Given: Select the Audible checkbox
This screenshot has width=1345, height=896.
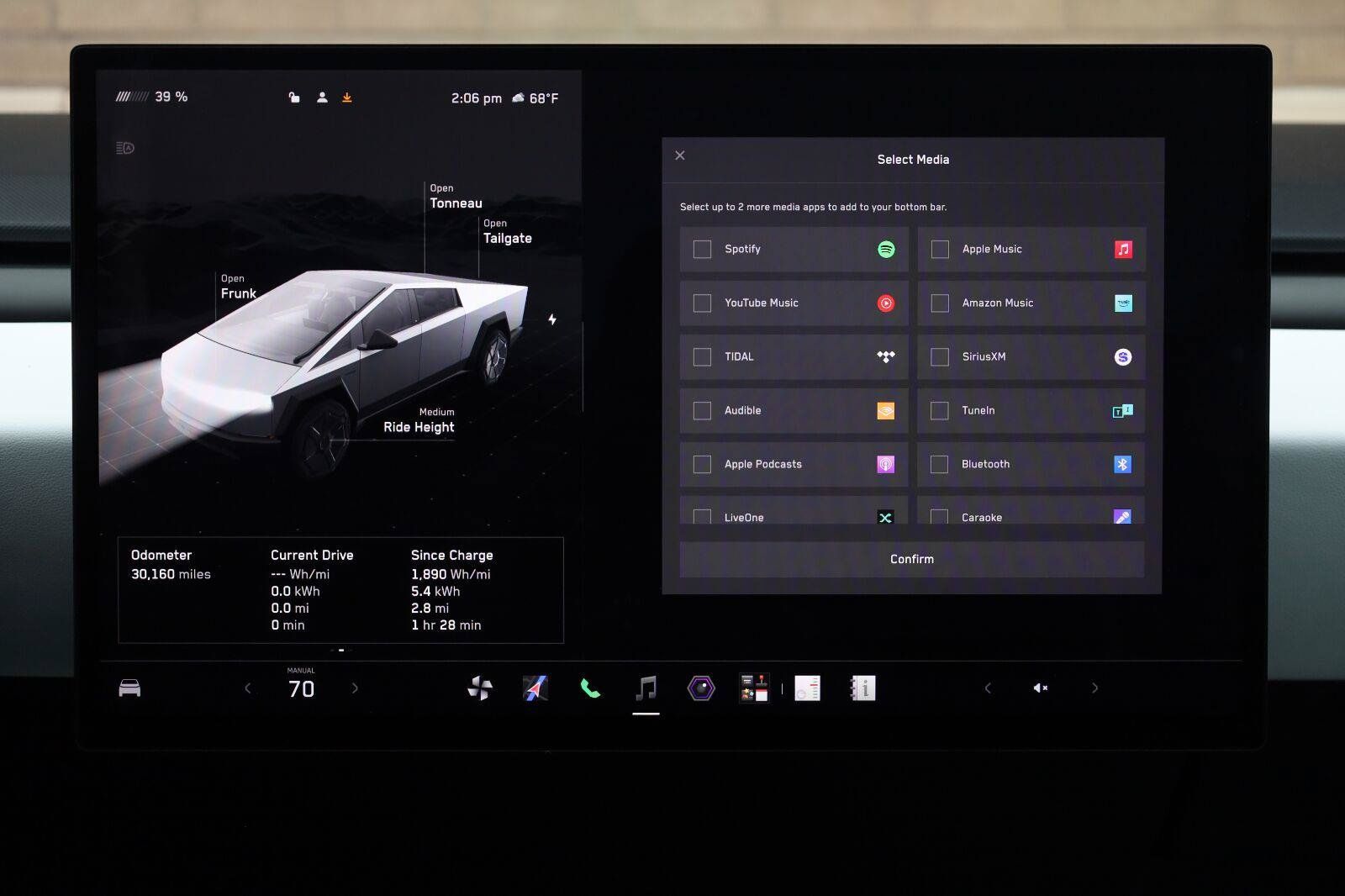Looking at the screenshot, I should point(702,411).
